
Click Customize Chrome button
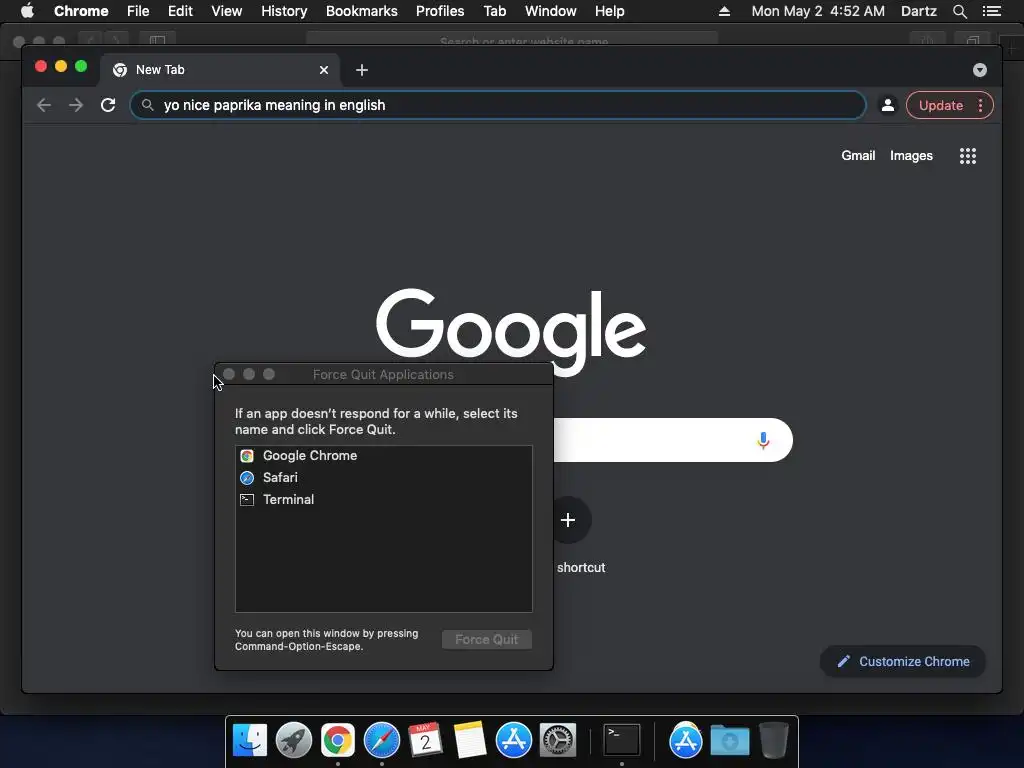903,662
